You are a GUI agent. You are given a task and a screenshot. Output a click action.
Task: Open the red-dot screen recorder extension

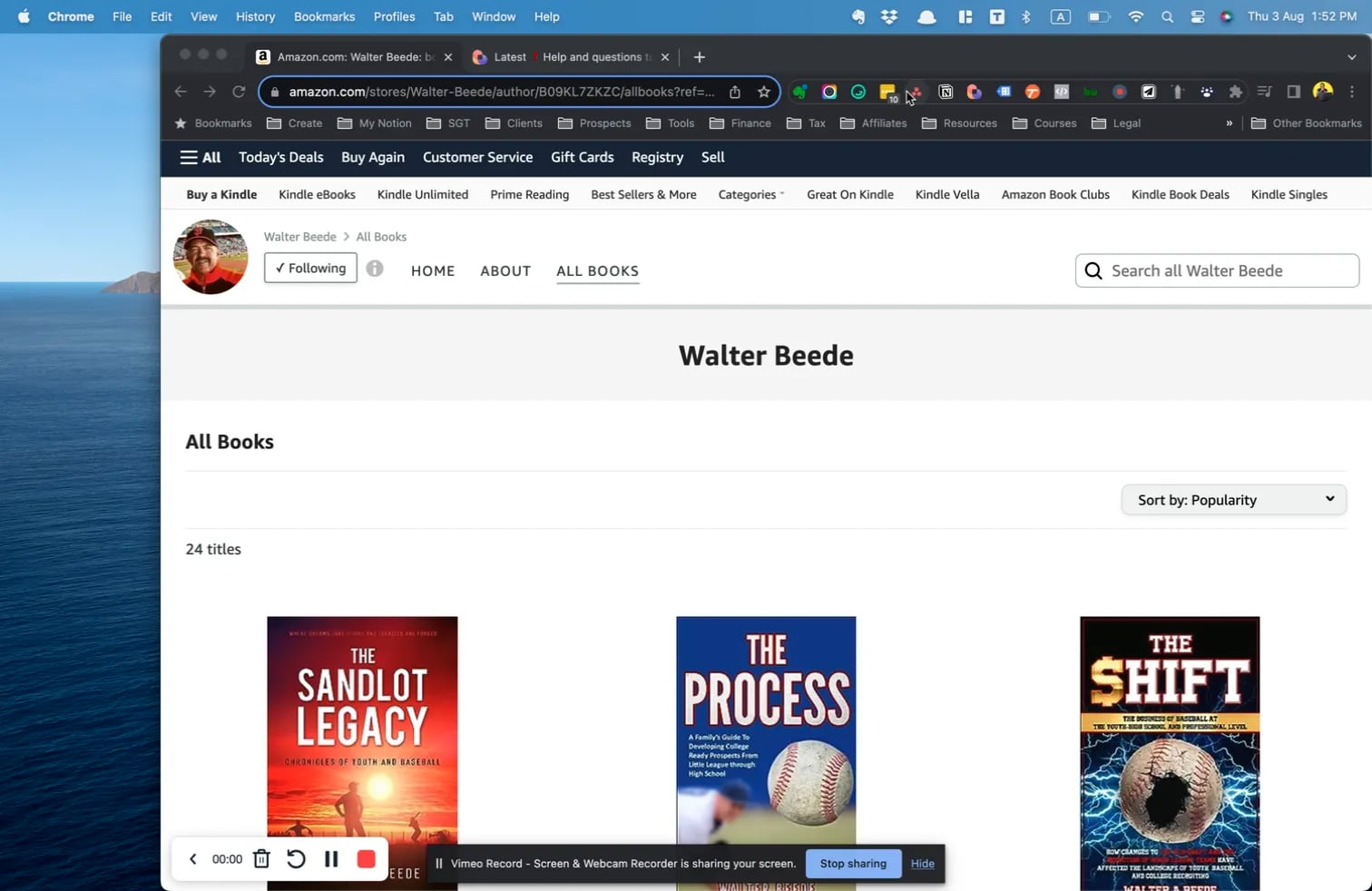(1120, 92)
